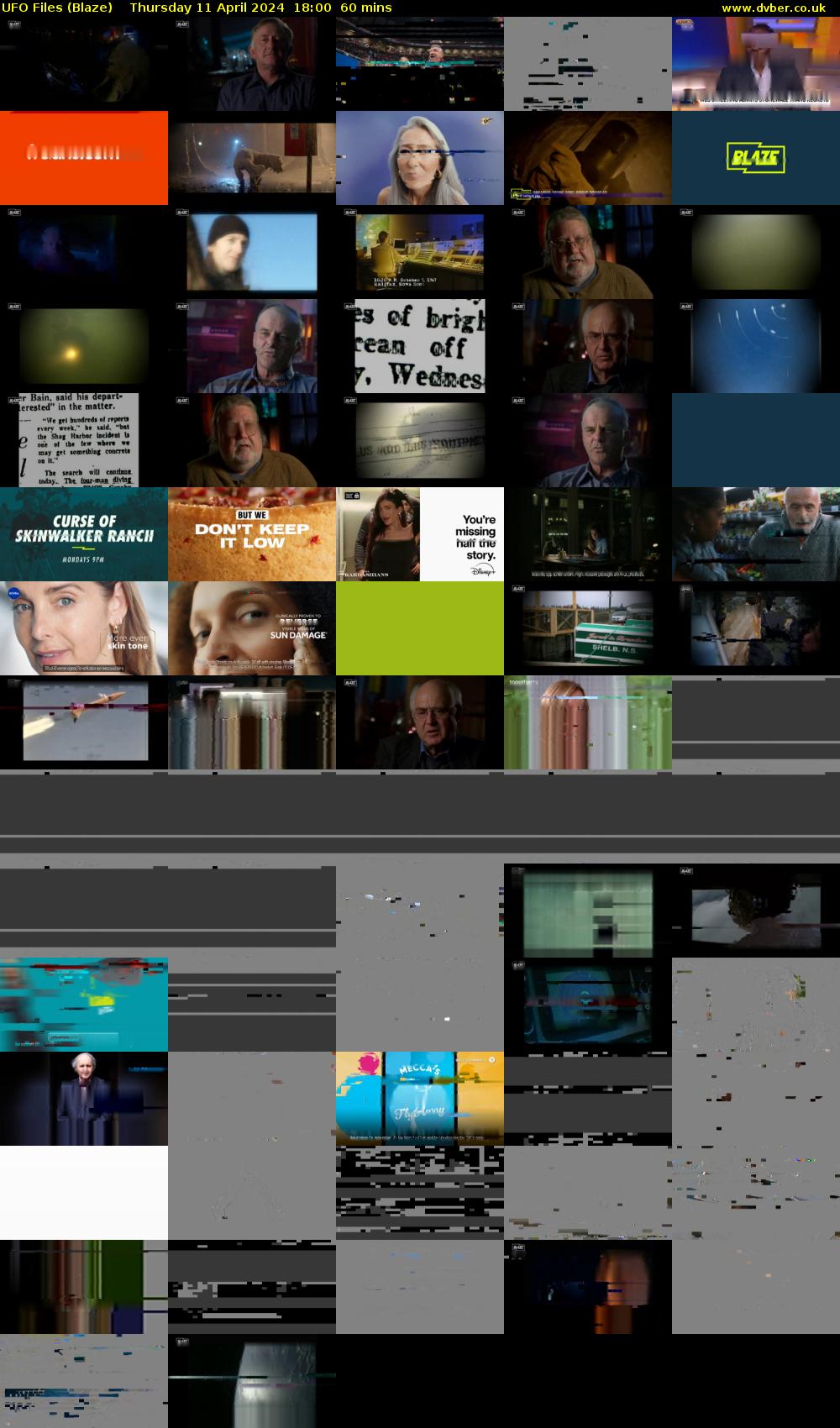Click the orange-red frame
Image resolution: width=840 pixels, height=1428 pixels.
coord(84,158)
